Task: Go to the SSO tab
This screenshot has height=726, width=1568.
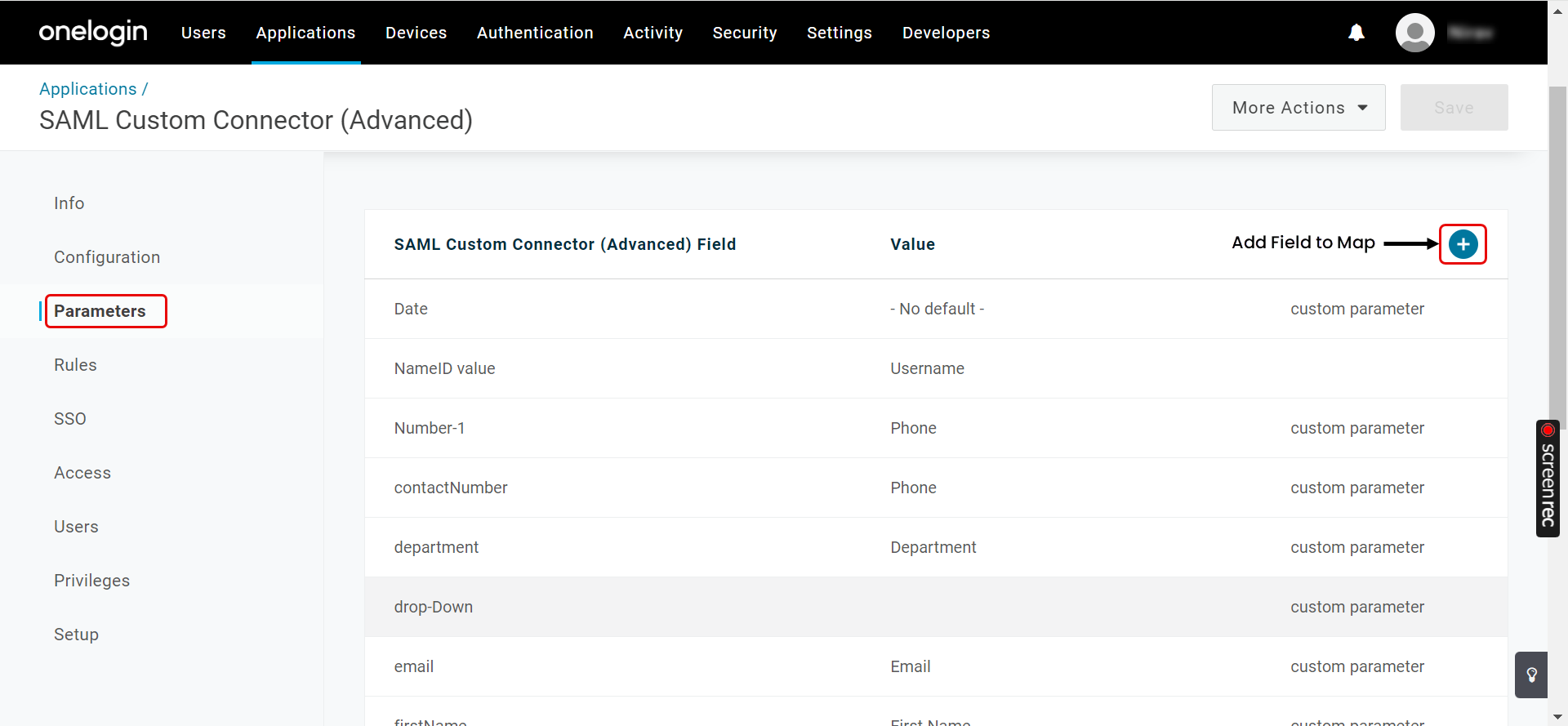Action: click(70, 419)
